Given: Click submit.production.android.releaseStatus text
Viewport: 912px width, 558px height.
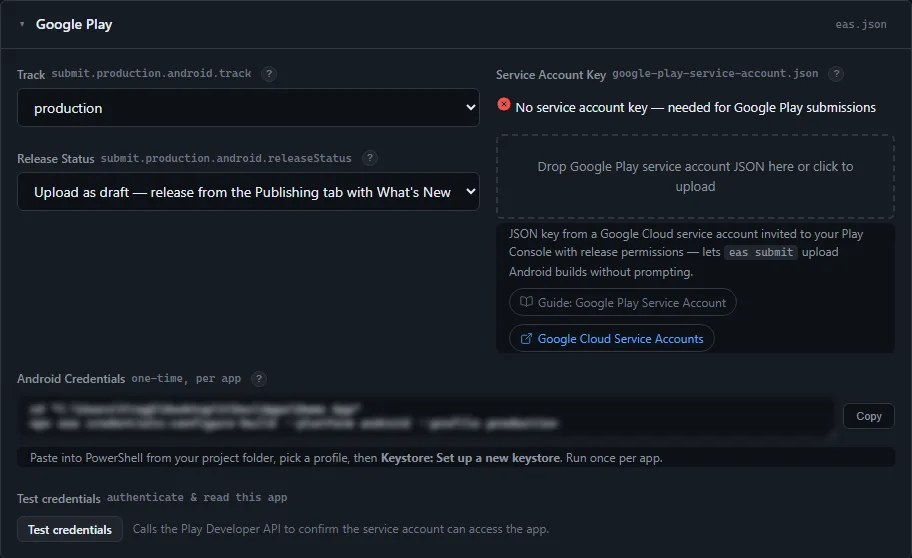Looking at the screenshot, I should [x=226, y=158].
